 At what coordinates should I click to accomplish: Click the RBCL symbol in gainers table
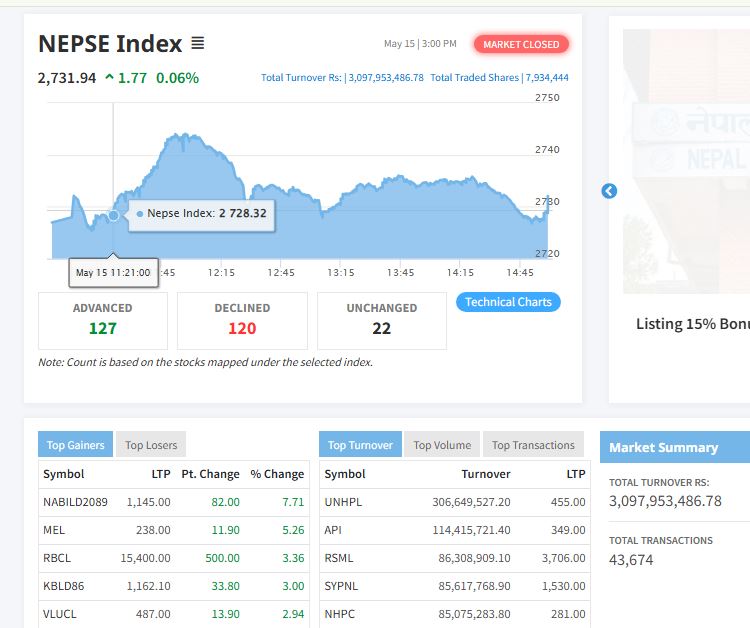57,558
